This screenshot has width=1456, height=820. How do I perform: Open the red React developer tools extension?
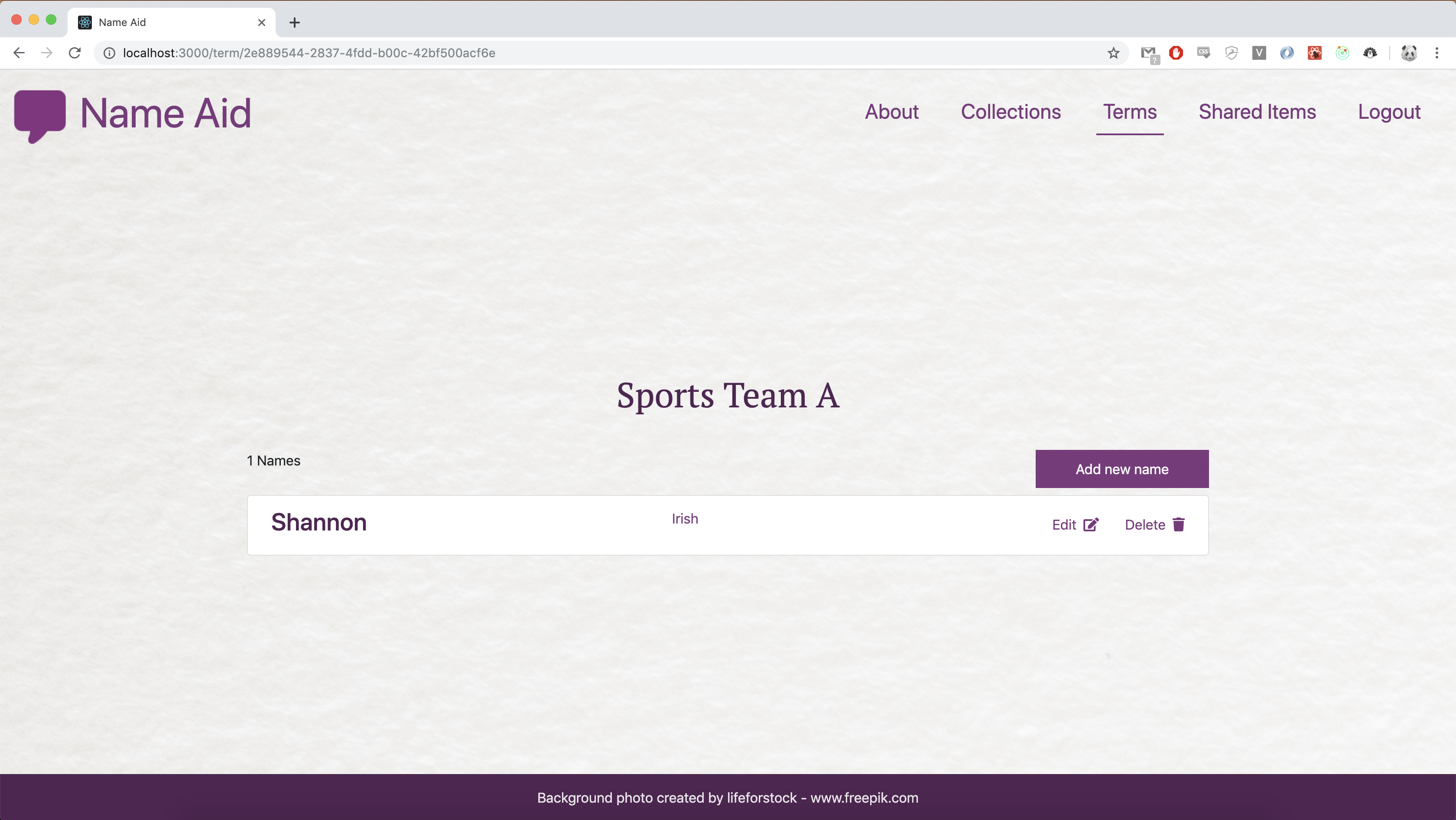point(1314,53)
